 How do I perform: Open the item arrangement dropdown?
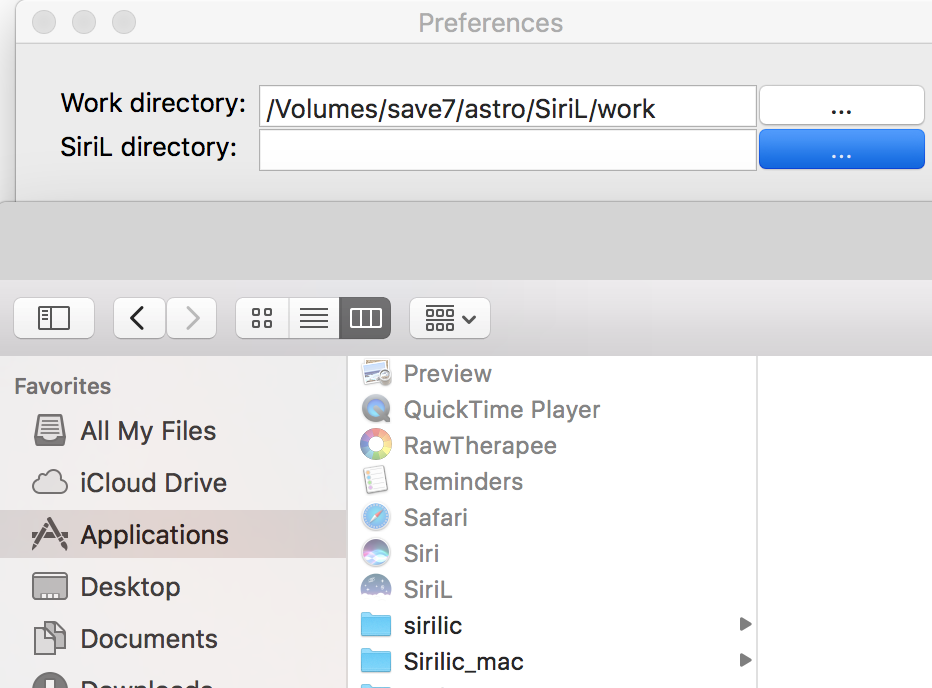(450, 318)
